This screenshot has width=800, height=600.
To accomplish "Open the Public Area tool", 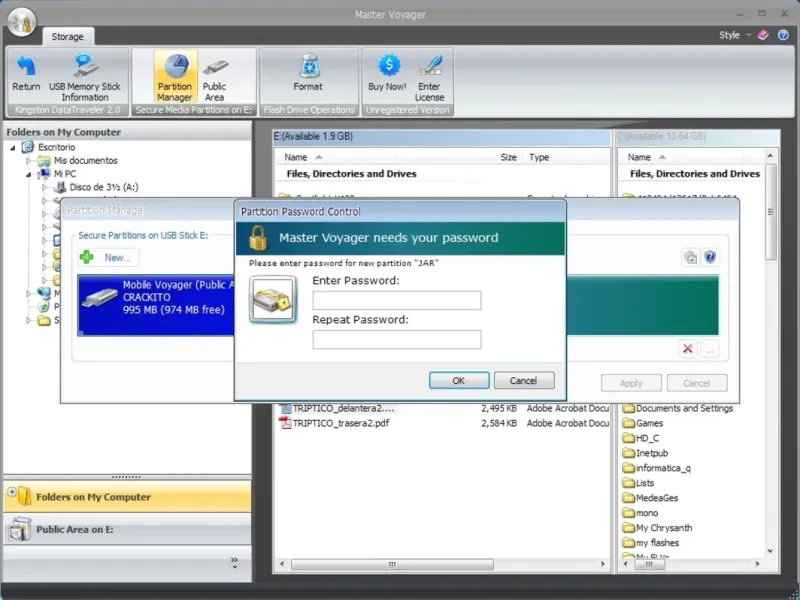I will pos(214,77).
